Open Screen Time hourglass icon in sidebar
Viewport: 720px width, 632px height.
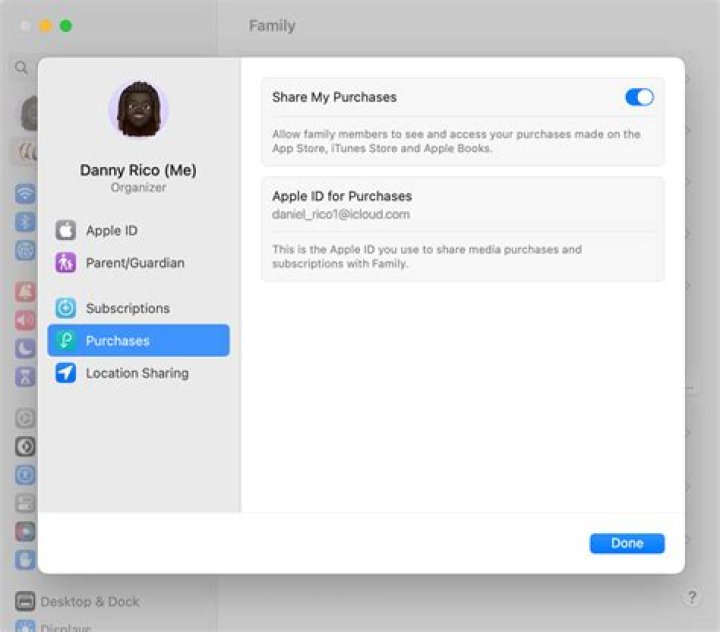[x=25, y=377]
